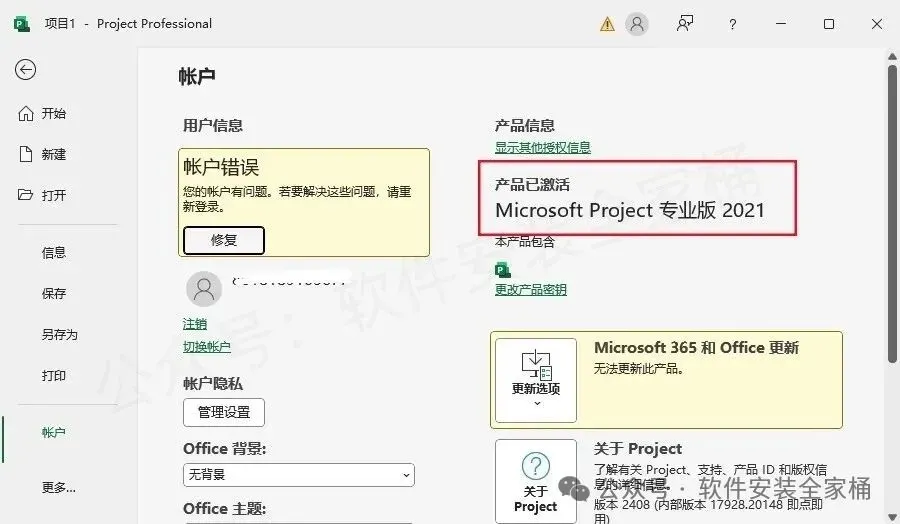Viewport: 900px width, 524px height.
Task: Click 无法更新此产品 text
Action: pyautogui.click(x=638, y=369)
